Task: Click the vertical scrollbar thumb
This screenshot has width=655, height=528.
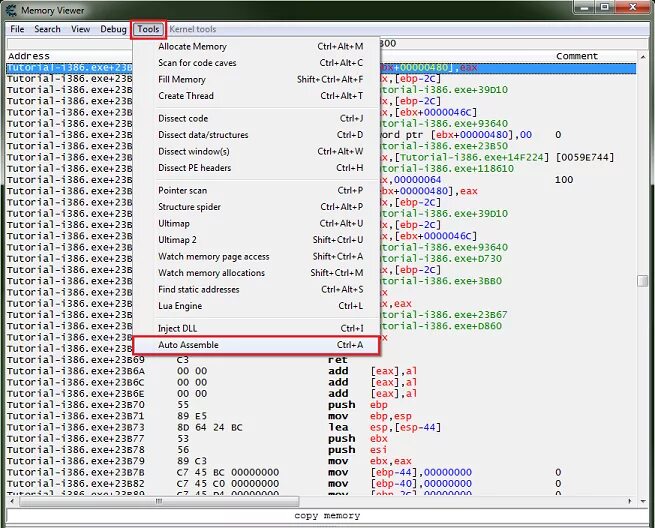Action: pos(642,281)
